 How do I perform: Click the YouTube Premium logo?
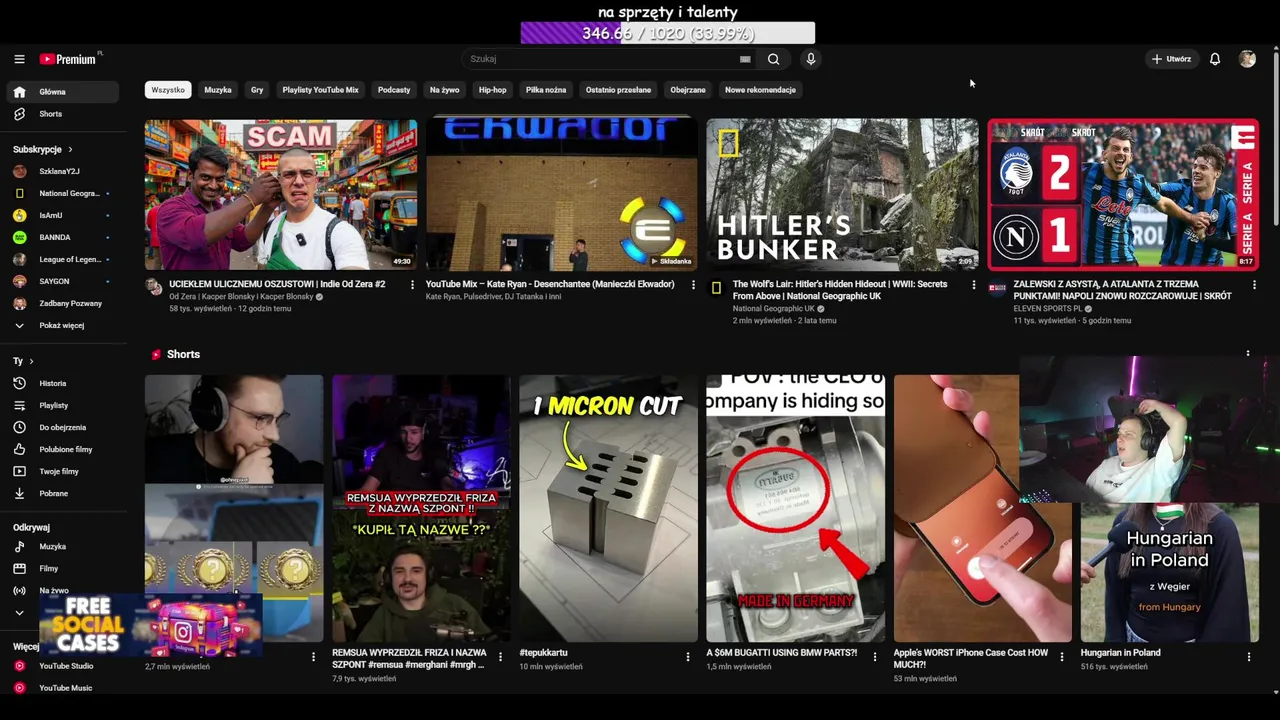(x=70, y=59)
